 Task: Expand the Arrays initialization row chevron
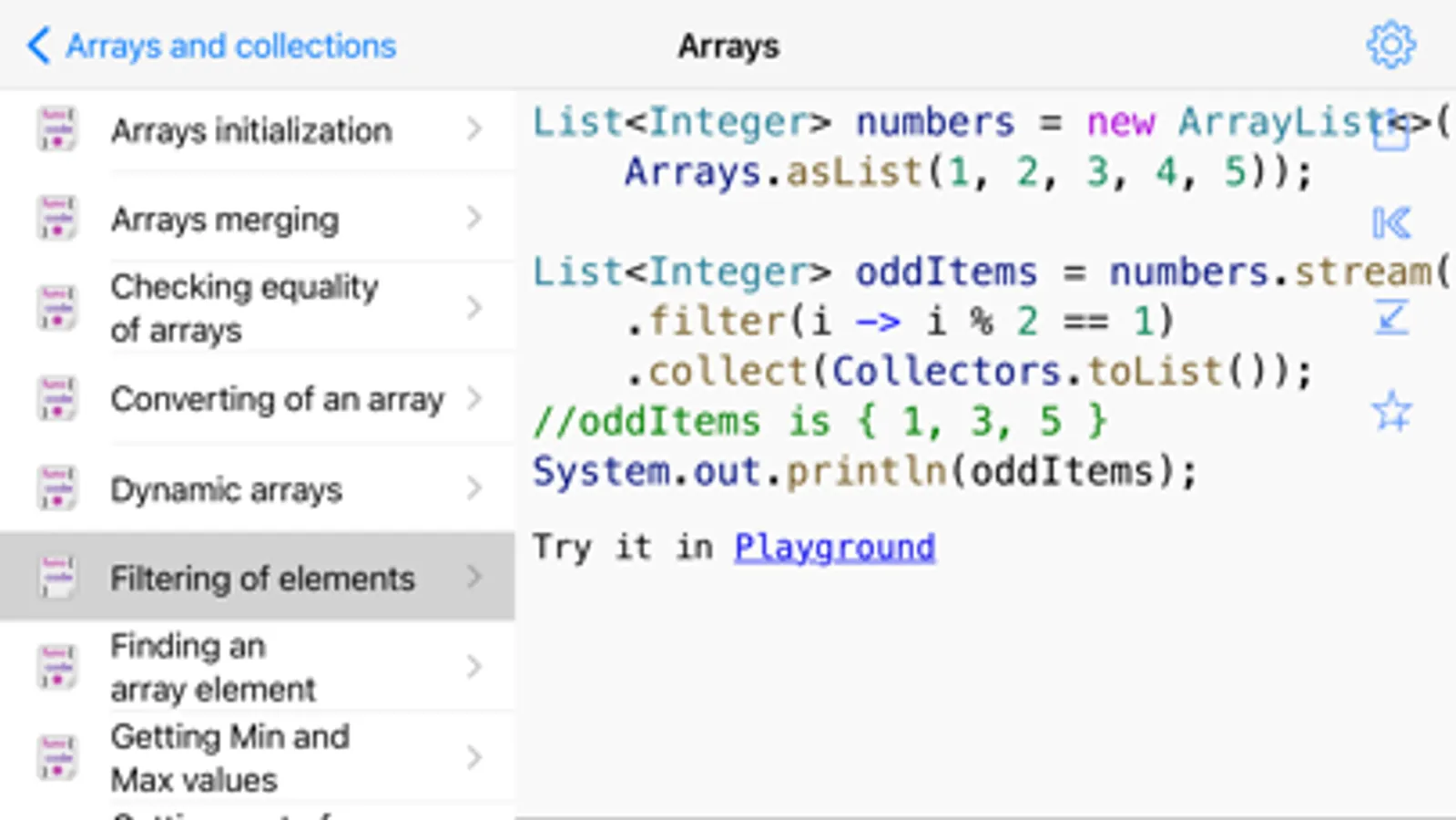(474, 128)
